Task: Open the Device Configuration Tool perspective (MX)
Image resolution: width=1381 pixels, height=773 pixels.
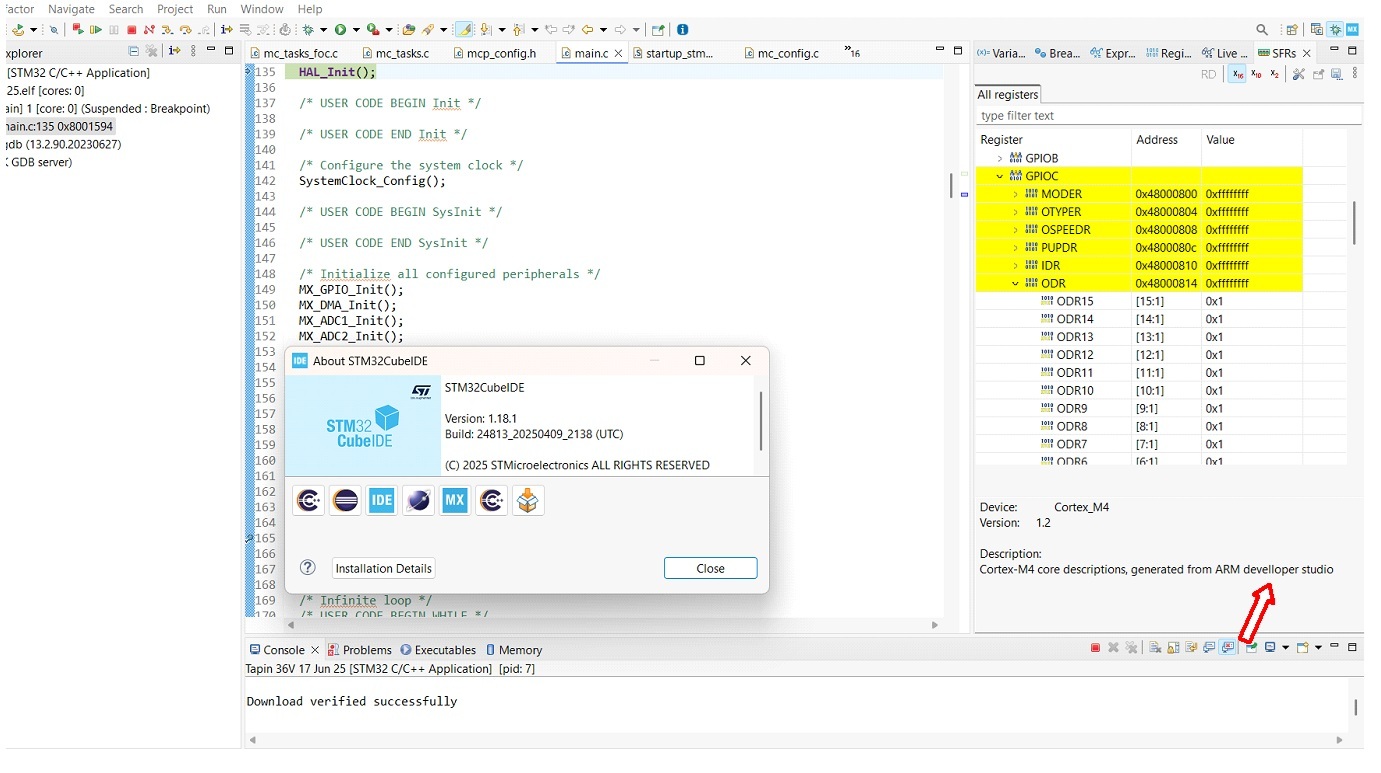Action: [1352, 30]
